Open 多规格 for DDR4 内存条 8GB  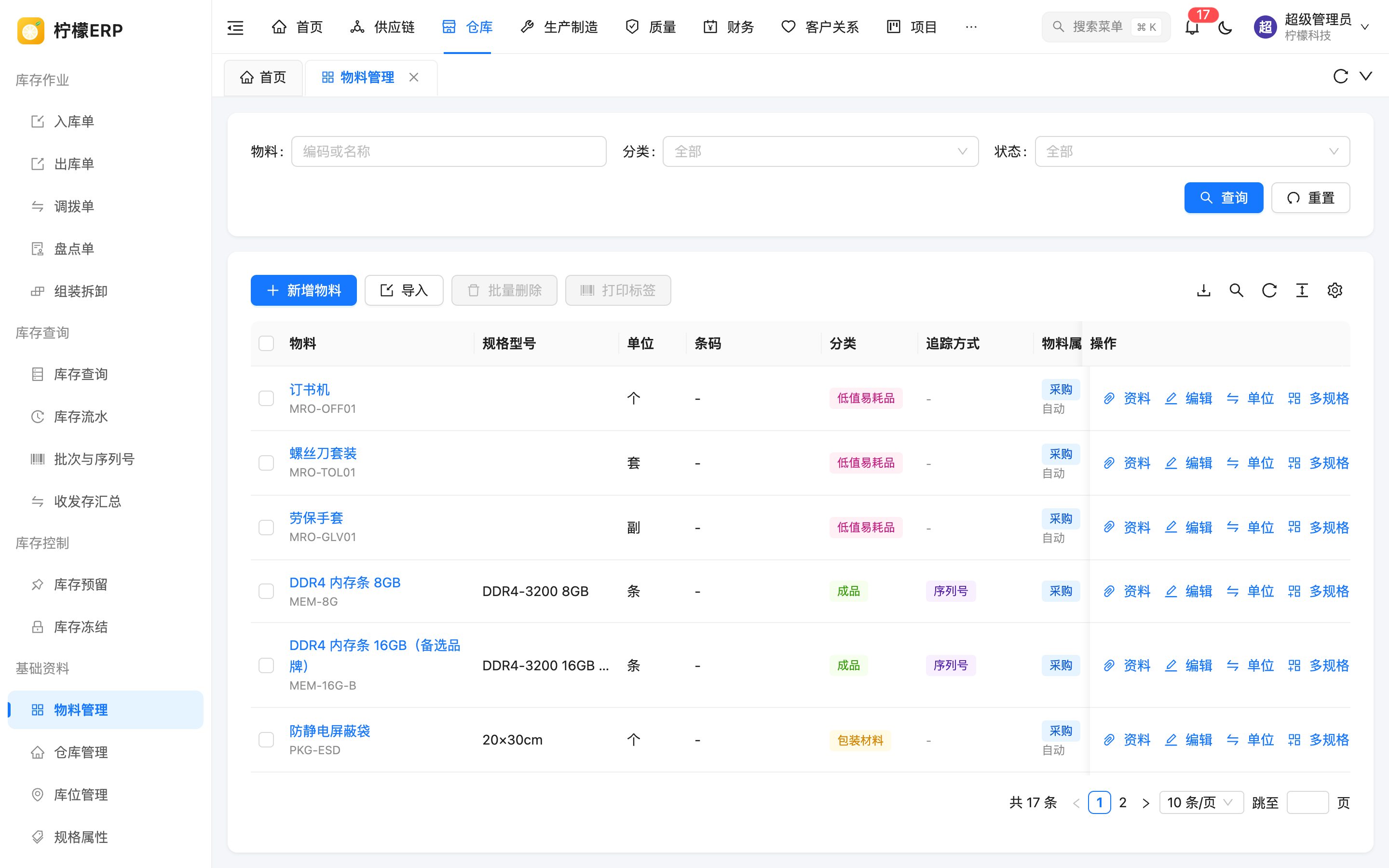(x=1319, y=591)
